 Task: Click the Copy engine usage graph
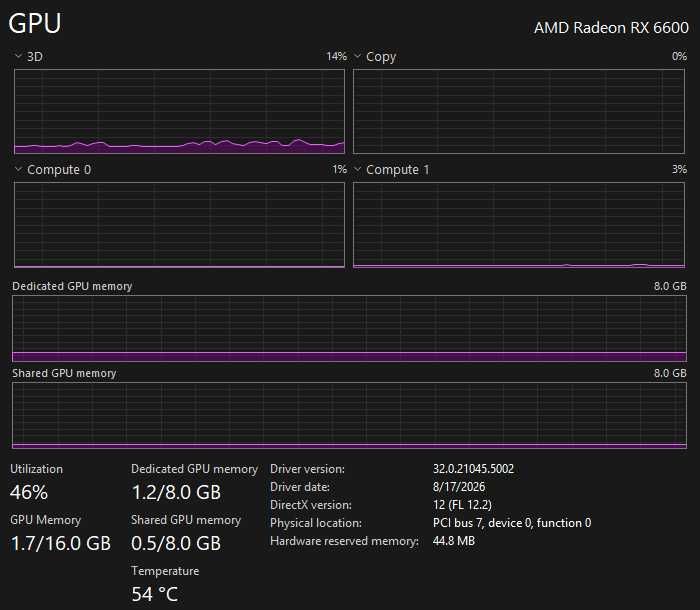coord(519,112)
